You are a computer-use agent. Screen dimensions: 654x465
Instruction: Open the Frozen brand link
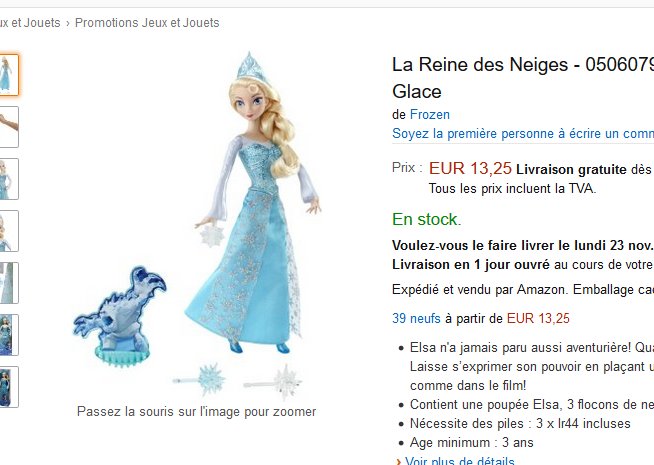[430, 115]
